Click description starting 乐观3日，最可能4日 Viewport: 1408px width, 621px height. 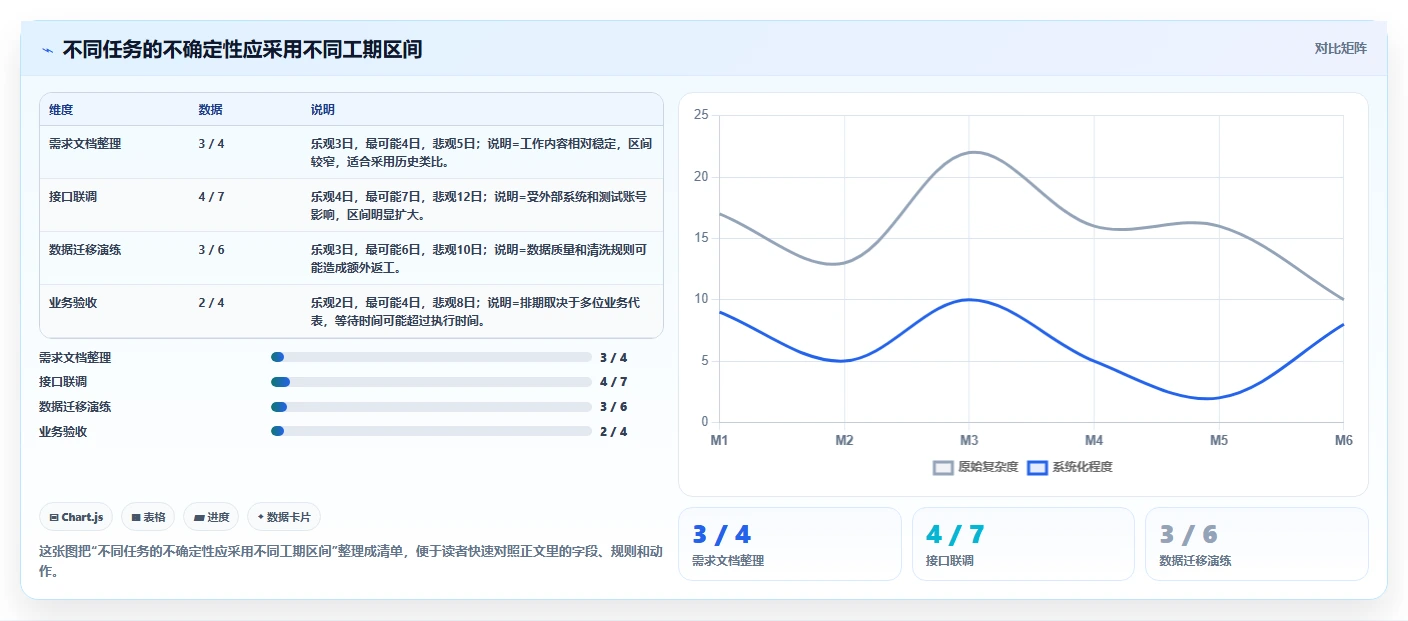(481, 153)
